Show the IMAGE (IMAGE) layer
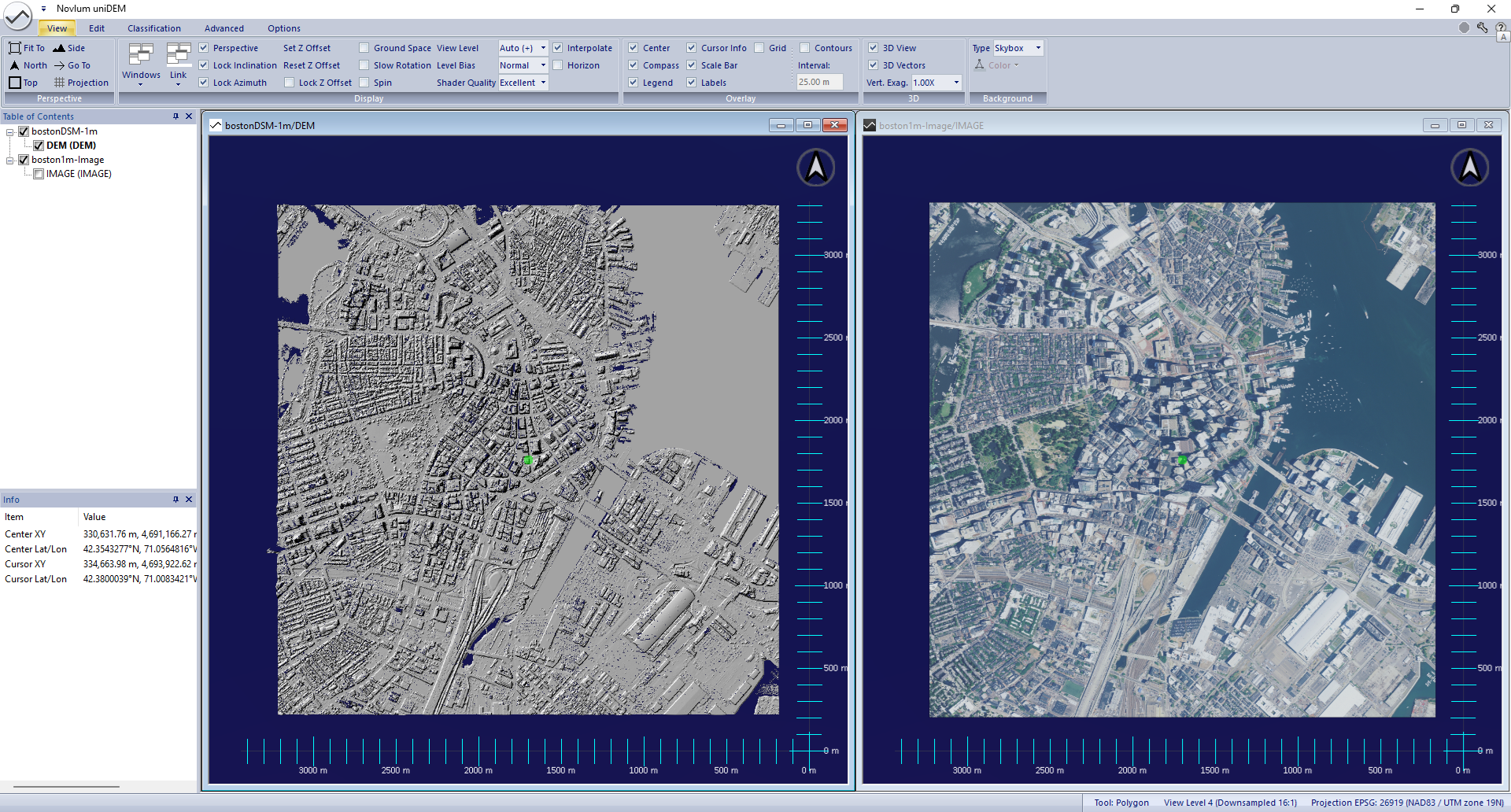Screen dimensions: 1511x812 (x=39, y=174)
